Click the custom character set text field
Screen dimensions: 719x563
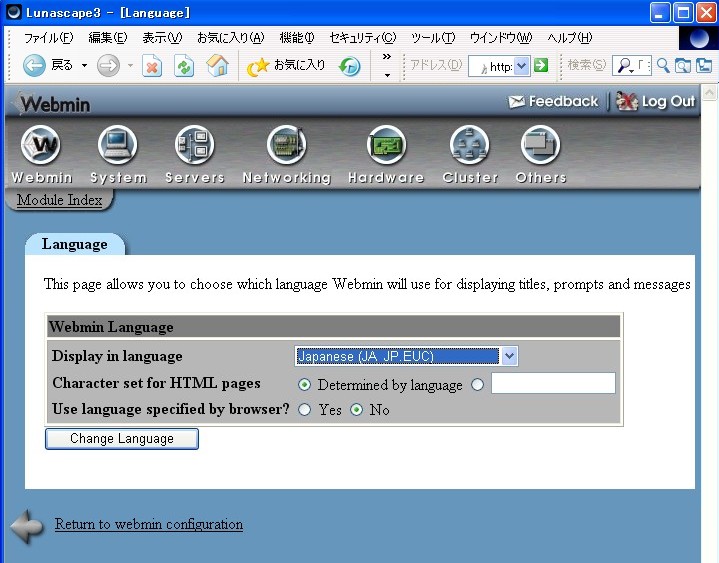[x=553, y=383]
